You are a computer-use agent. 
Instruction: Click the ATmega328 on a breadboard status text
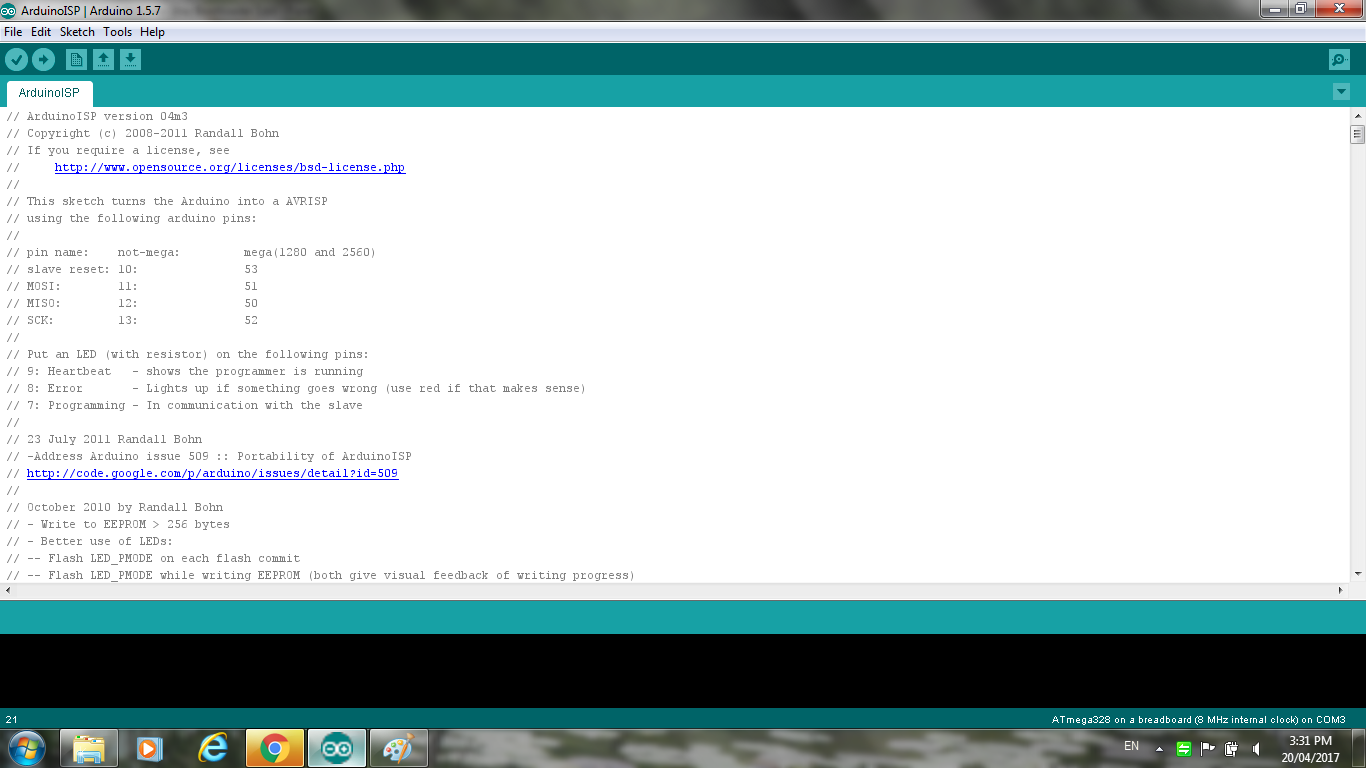point(1198,719)
